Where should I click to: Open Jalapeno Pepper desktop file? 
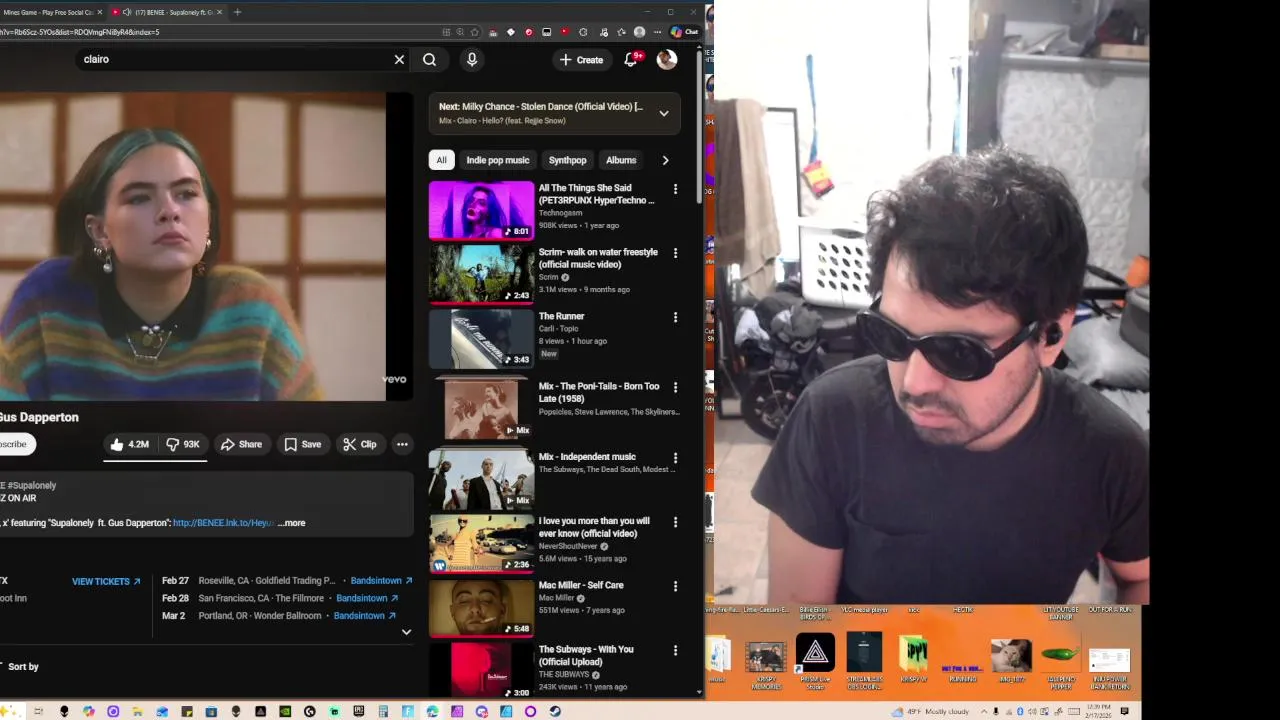point(1061,664)
